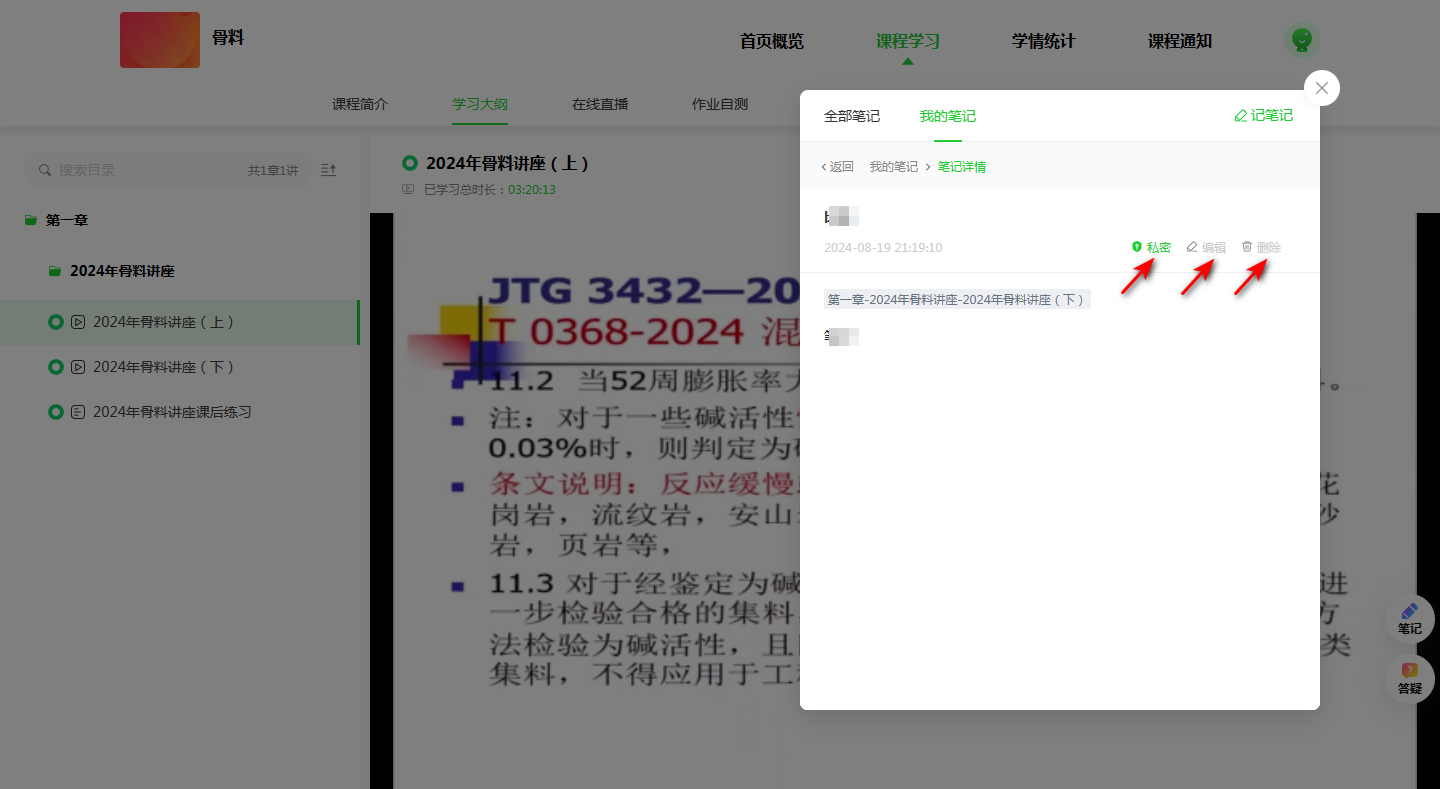Click 编辑 to edit the note

coord(1206,247)
